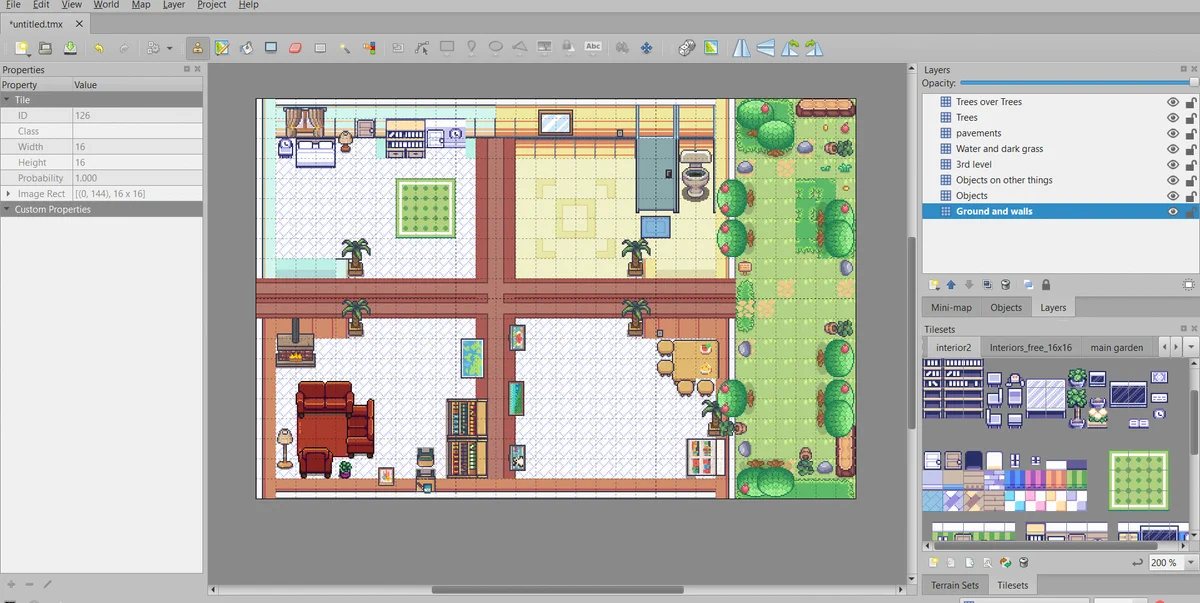Toggle lock for other layers
The image size is (1200, 603).
point(1046,285)
